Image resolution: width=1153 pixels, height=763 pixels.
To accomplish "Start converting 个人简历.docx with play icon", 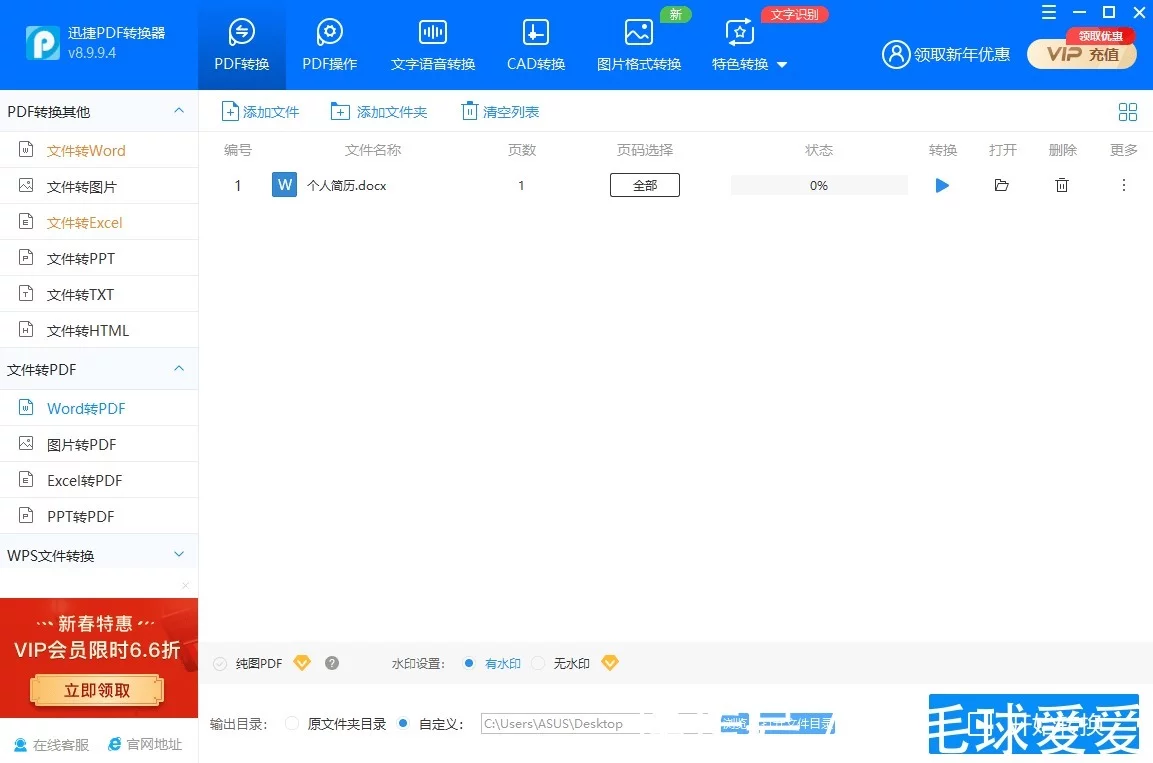I will click(942, 185).
